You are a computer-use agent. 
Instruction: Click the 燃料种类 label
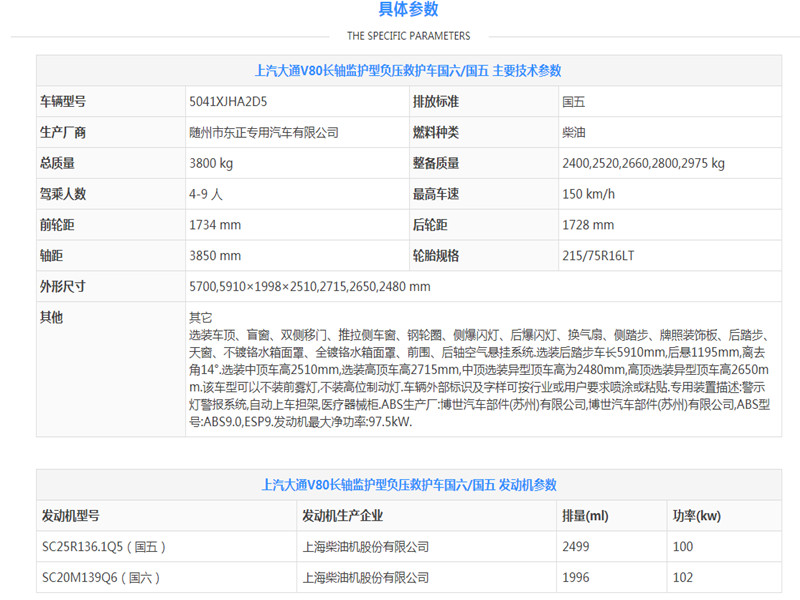click(436, 133)
